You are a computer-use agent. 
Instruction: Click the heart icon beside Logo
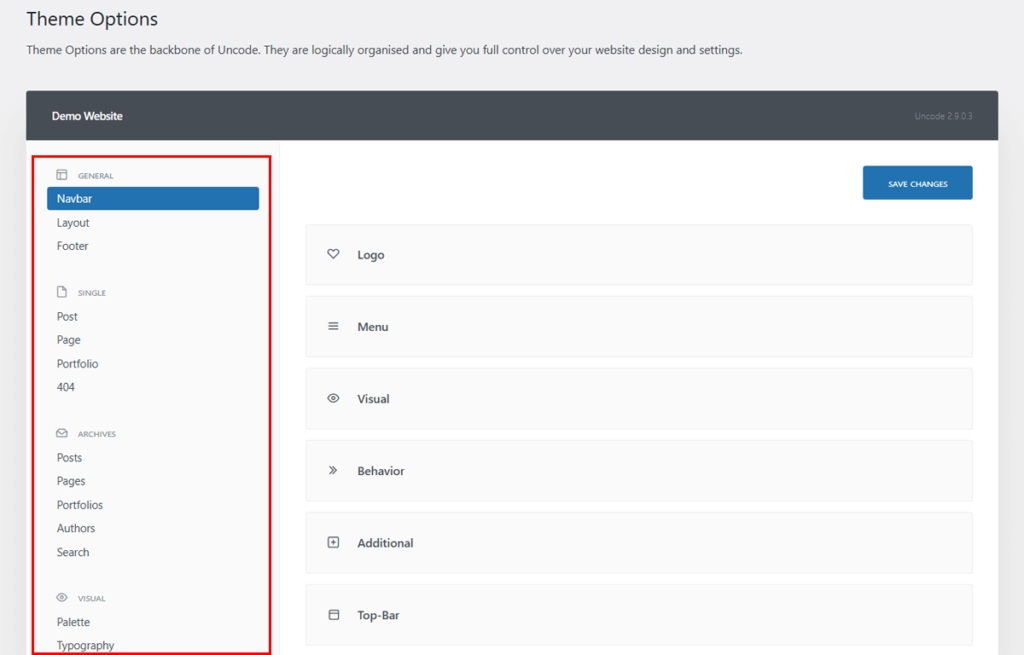333,254
